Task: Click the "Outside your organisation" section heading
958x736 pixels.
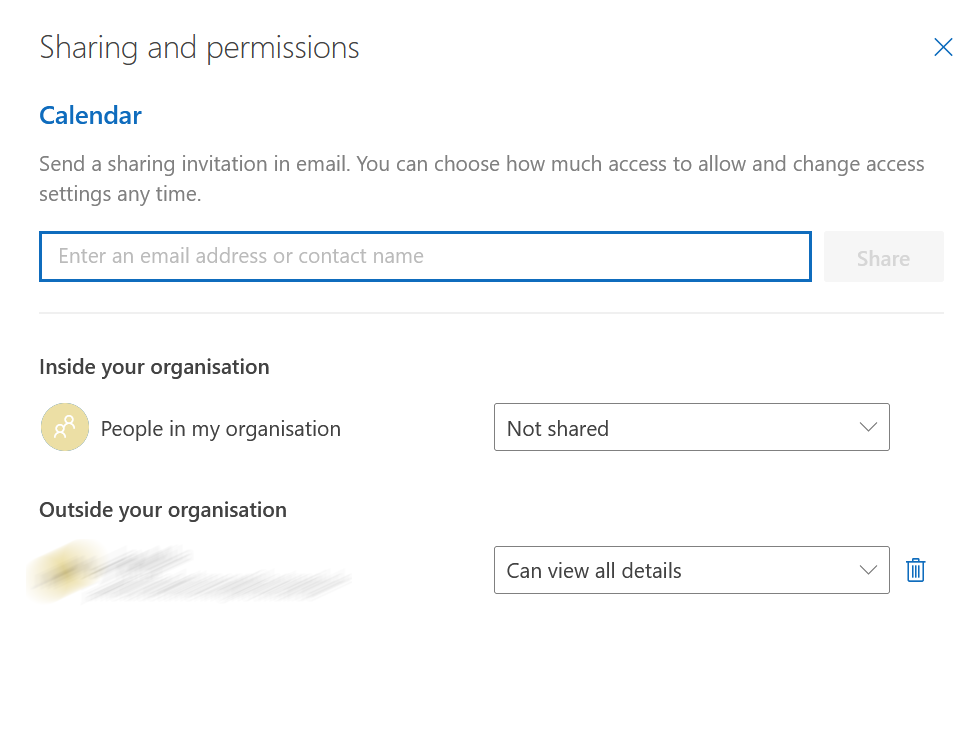Action: 163,510
